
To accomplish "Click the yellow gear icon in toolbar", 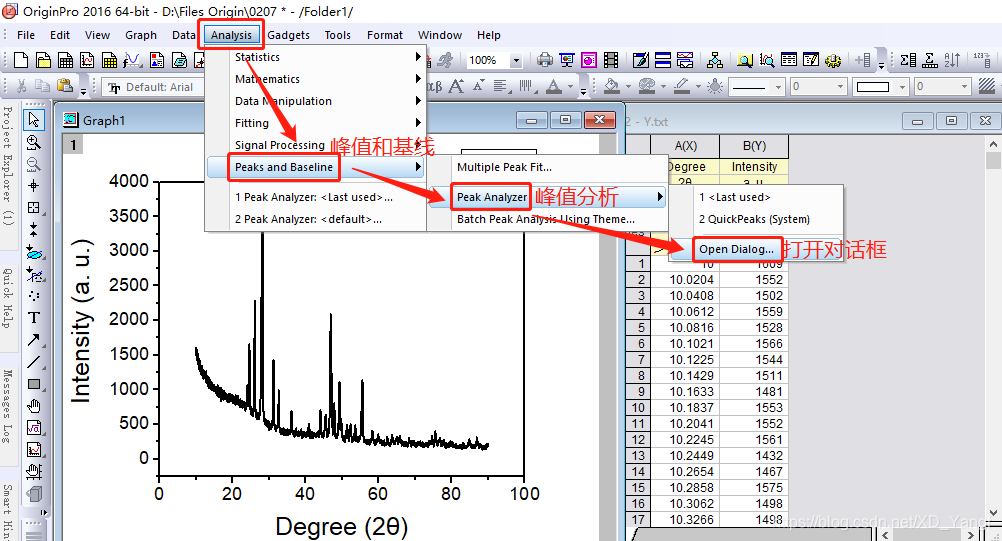I will [833, 60].
